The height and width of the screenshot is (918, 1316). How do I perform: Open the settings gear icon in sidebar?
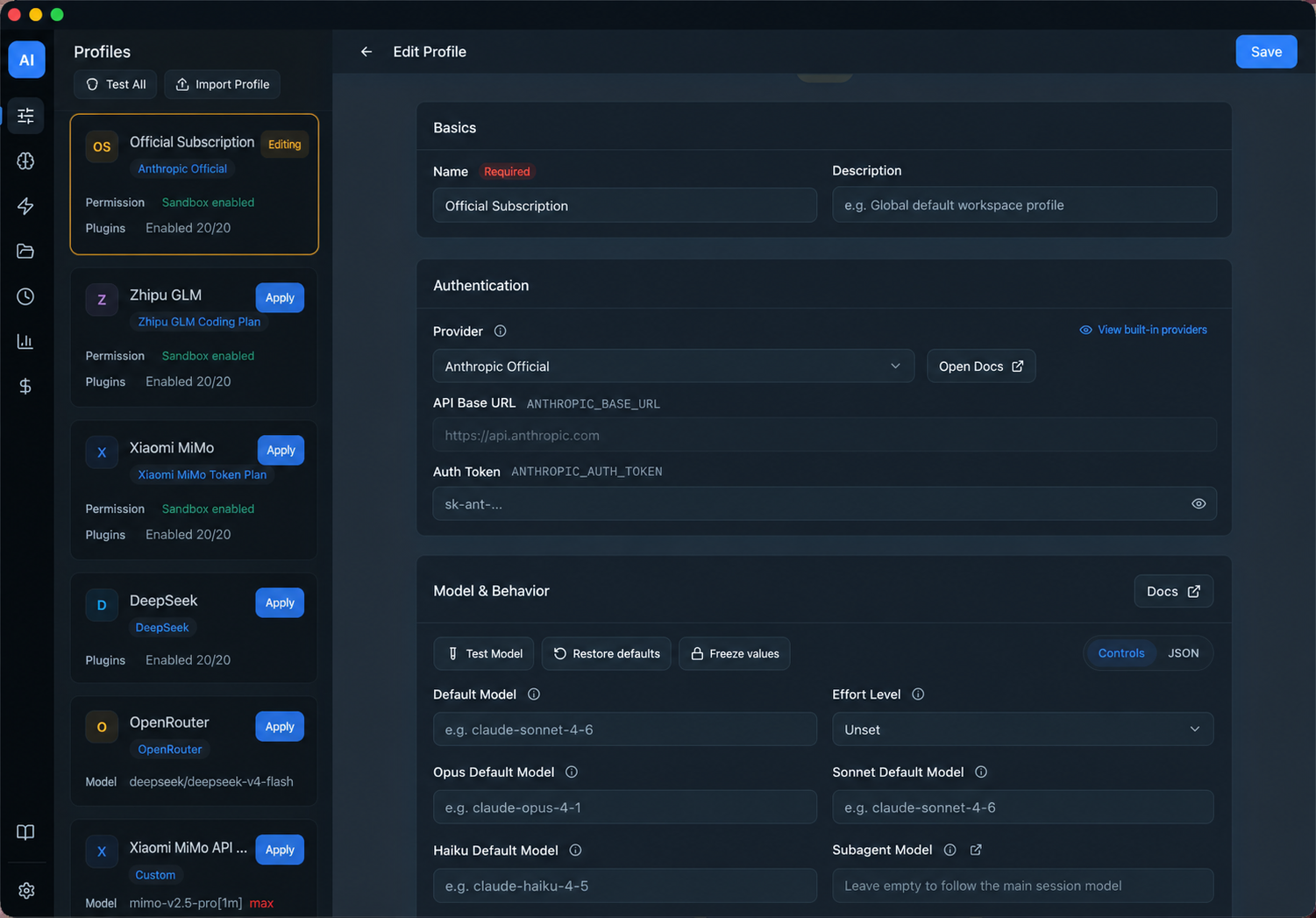[x=26, y=890]
